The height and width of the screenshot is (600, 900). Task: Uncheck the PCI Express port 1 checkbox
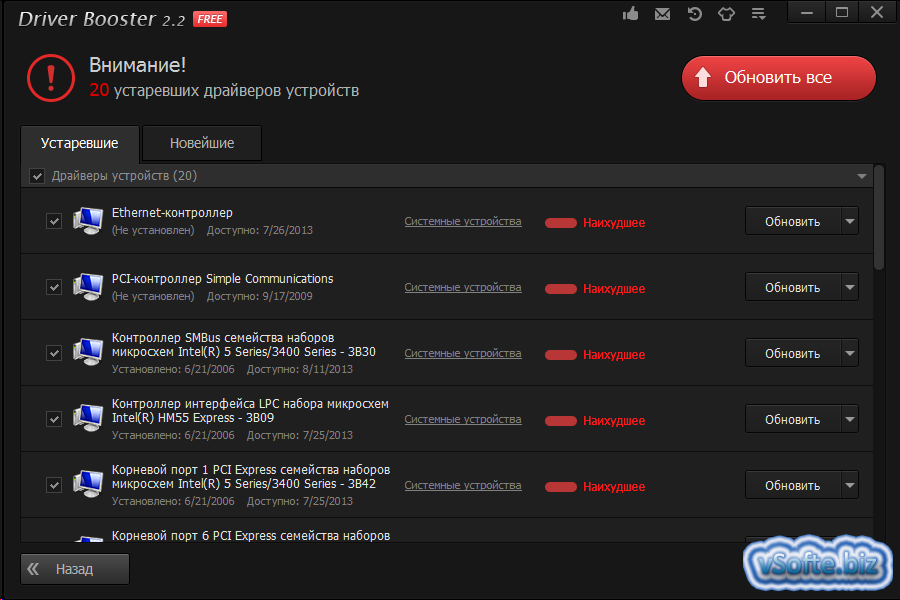click(x=54, y=485)
